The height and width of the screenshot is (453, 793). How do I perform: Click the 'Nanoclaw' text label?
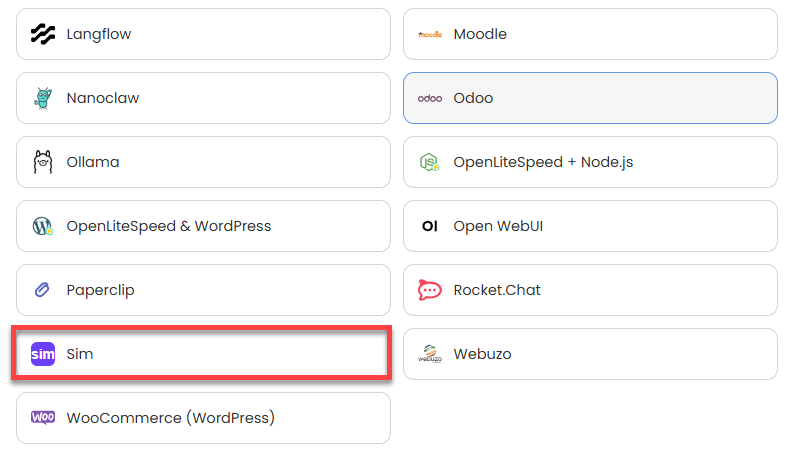(103, 98)
